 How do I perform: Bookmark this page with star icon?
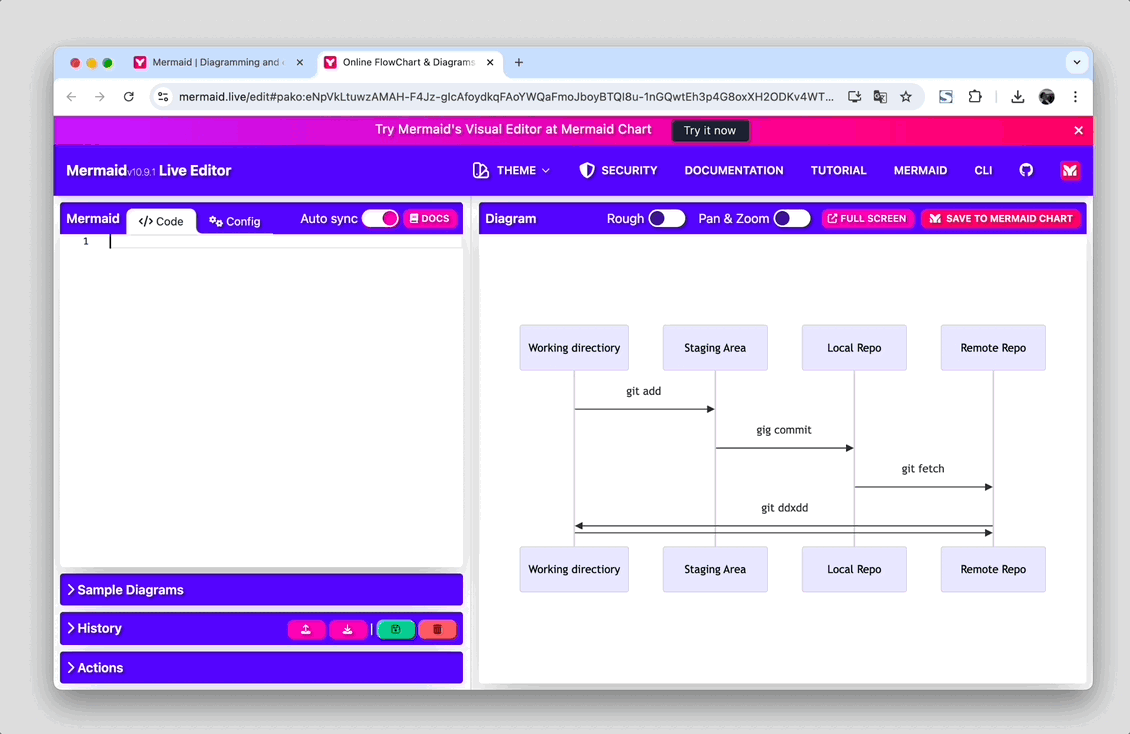[x=906, y=97]
